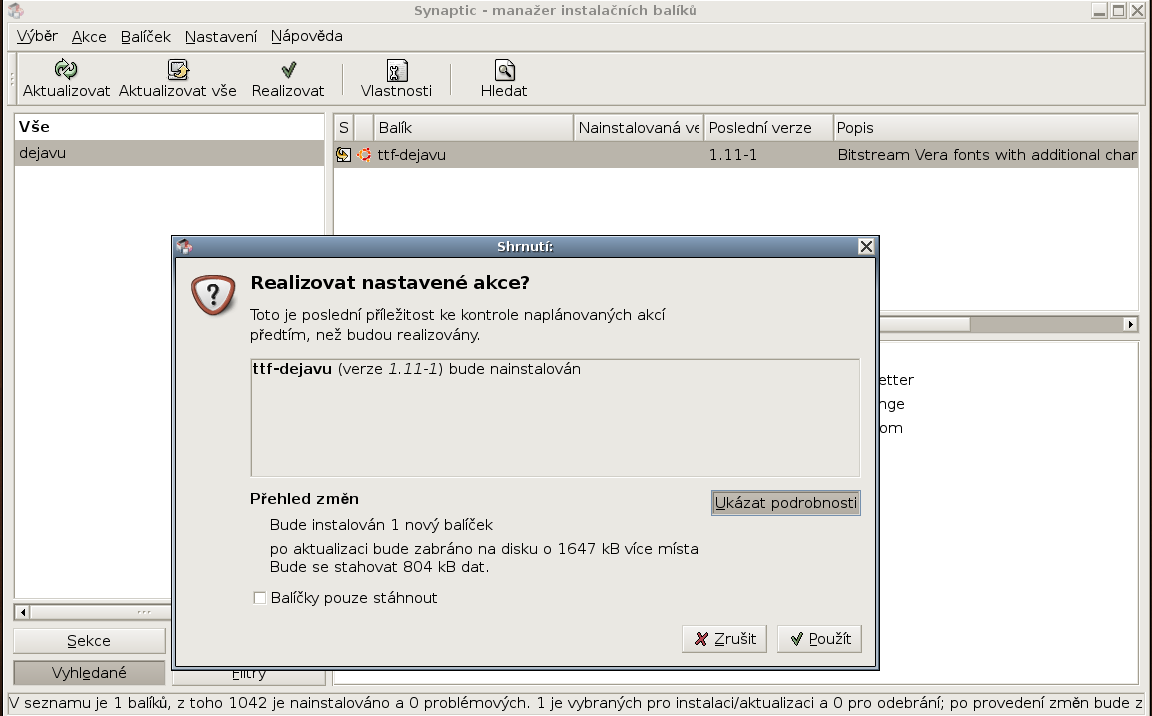Click the status icon of ttf-dejavu
1152x716 pixels.
pos(344,155)
